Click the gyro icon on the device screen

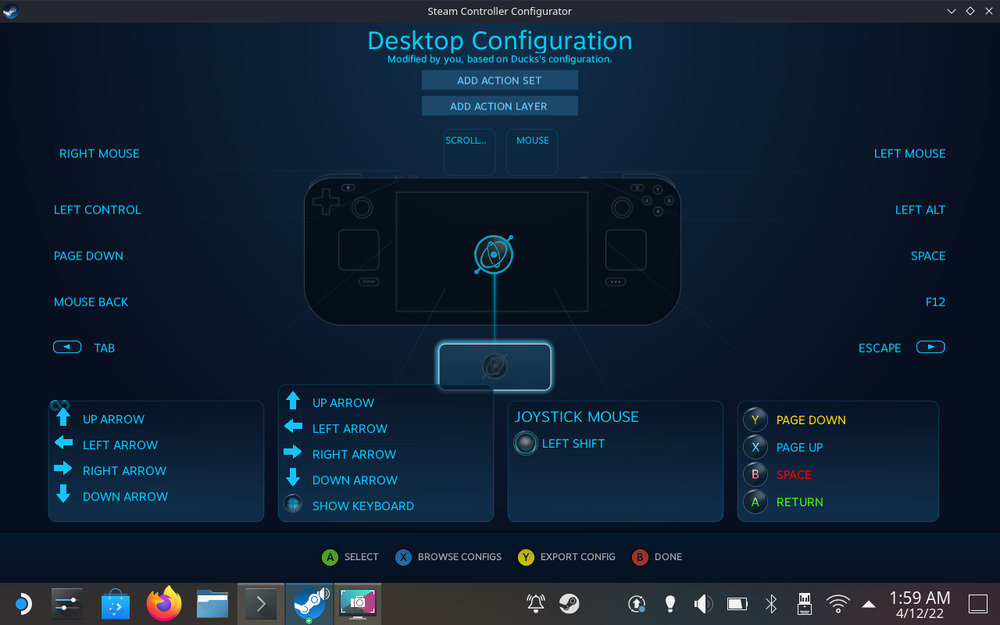494,254
